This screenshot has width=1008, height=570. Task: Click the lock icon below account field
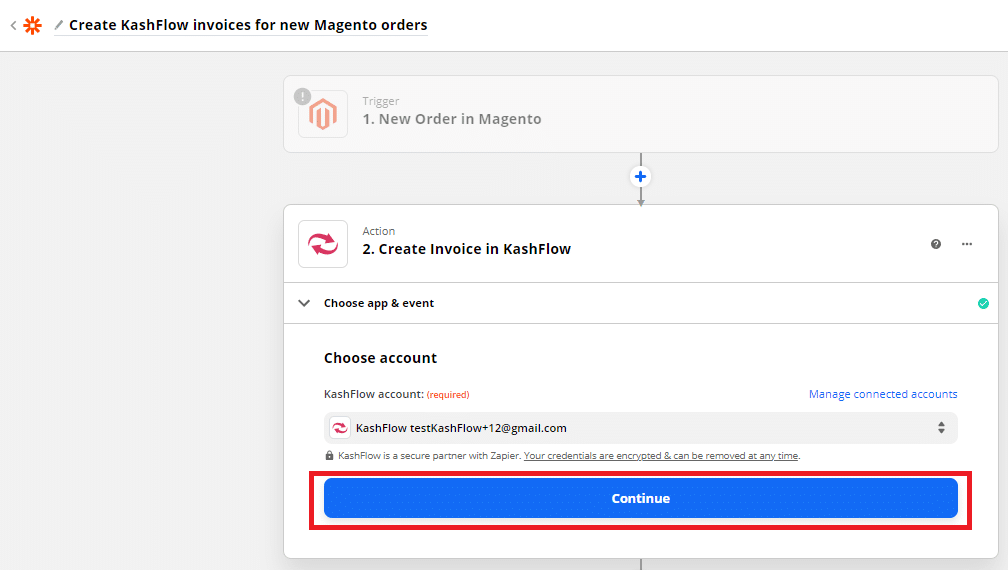tap(330, 456)
